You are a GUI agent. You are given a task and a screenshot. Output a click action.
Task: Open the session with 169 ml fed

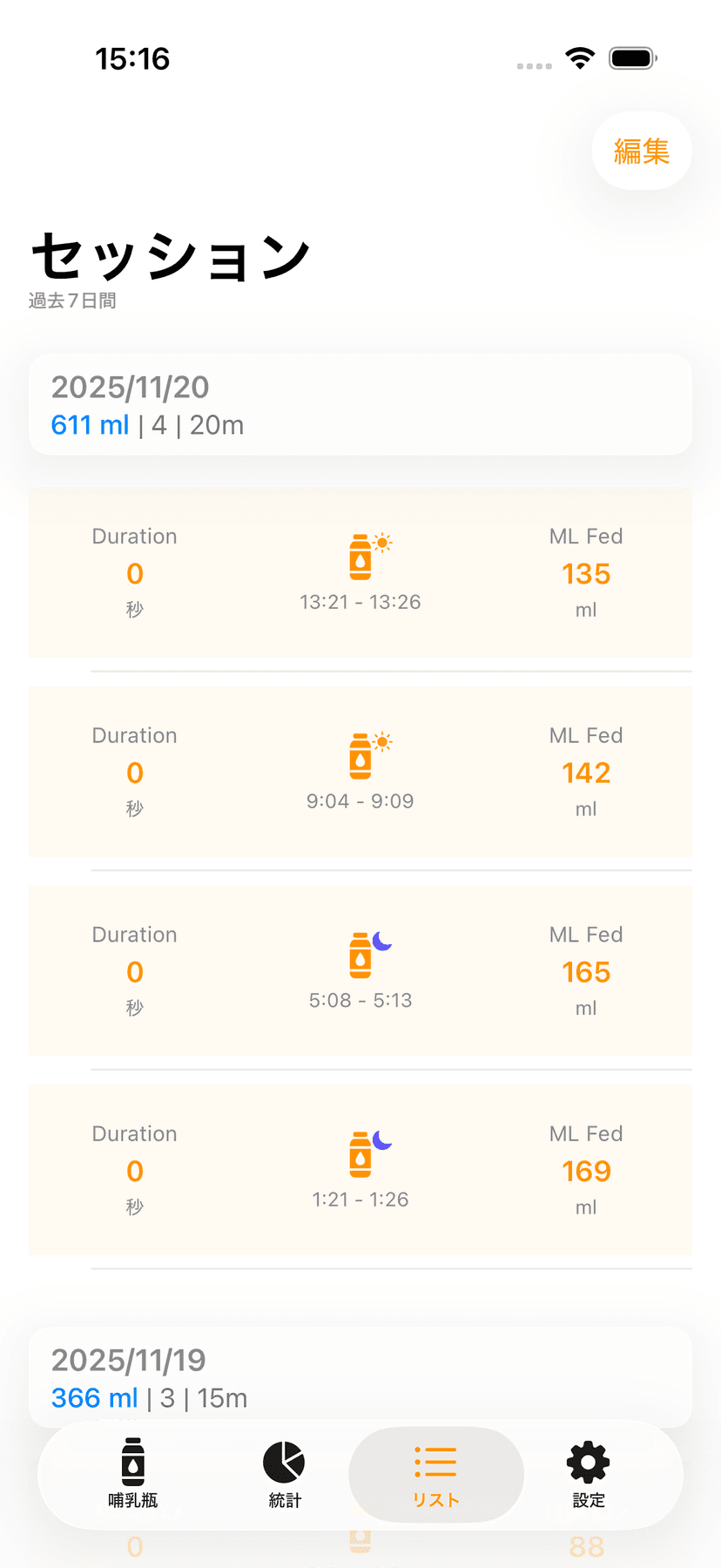click(x=586, y=1172)
